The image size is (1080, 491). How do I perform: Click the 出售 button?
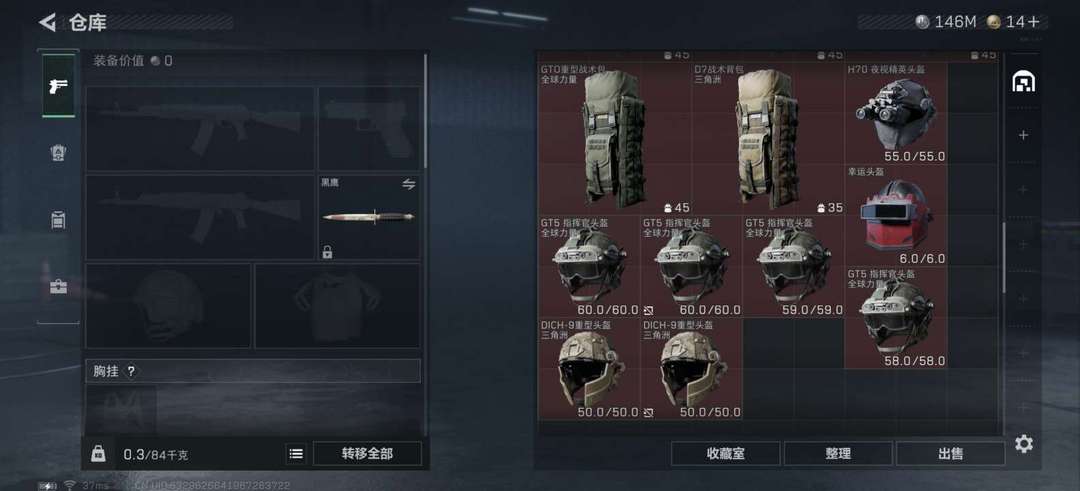951,454
